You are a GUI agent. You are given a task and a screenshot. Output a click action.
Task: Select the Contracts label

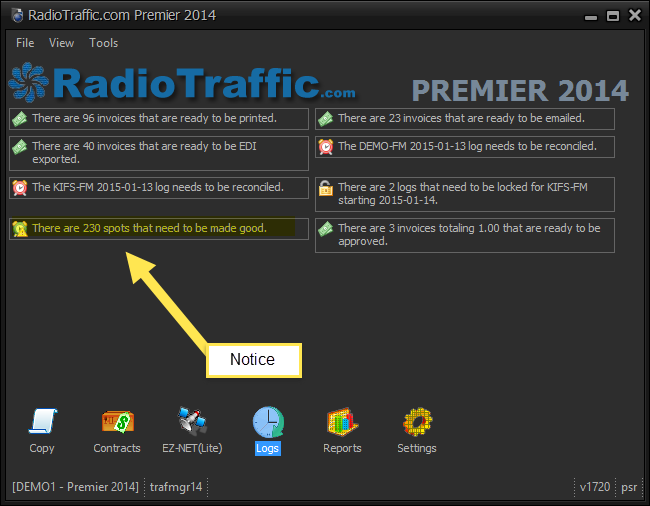[117, 448]
